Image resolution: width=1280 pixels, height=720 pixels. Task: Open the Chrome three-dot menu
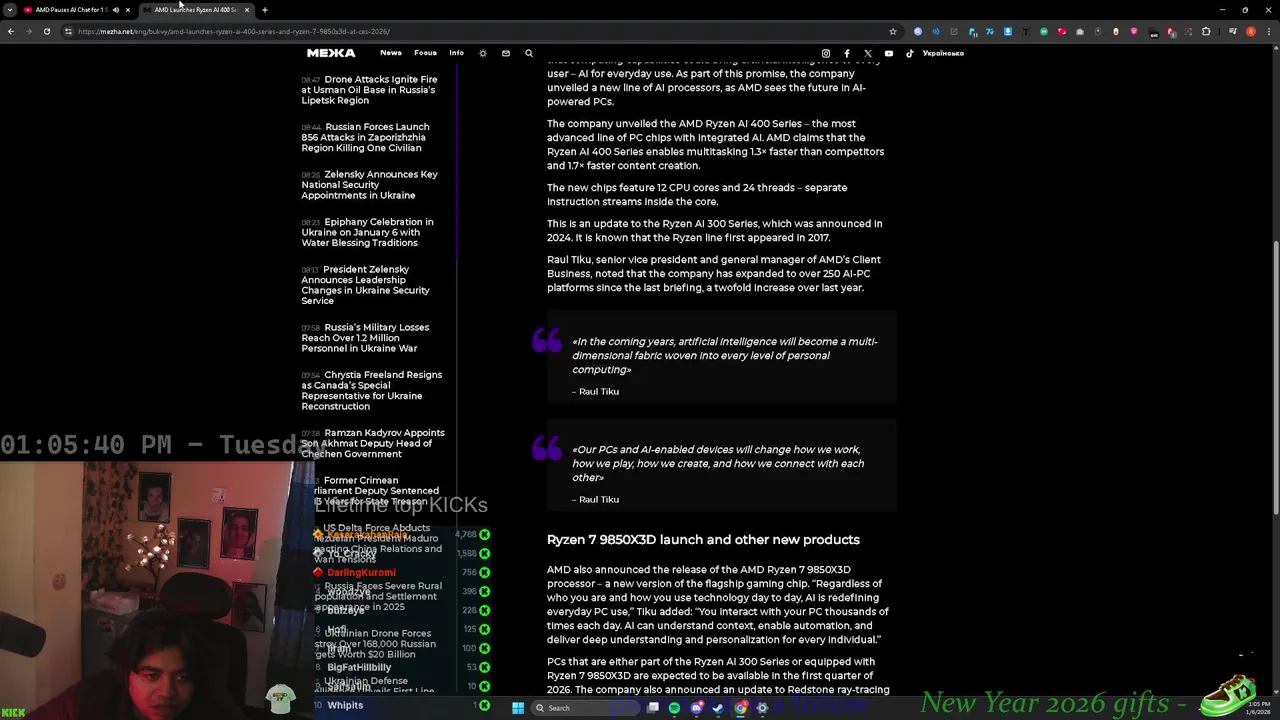[1268, 31]
